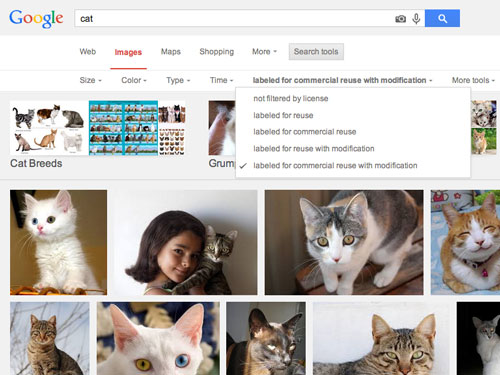Open the grumpy cat close-up thumbnail
The image size is (500, 375).
point(222,128)
